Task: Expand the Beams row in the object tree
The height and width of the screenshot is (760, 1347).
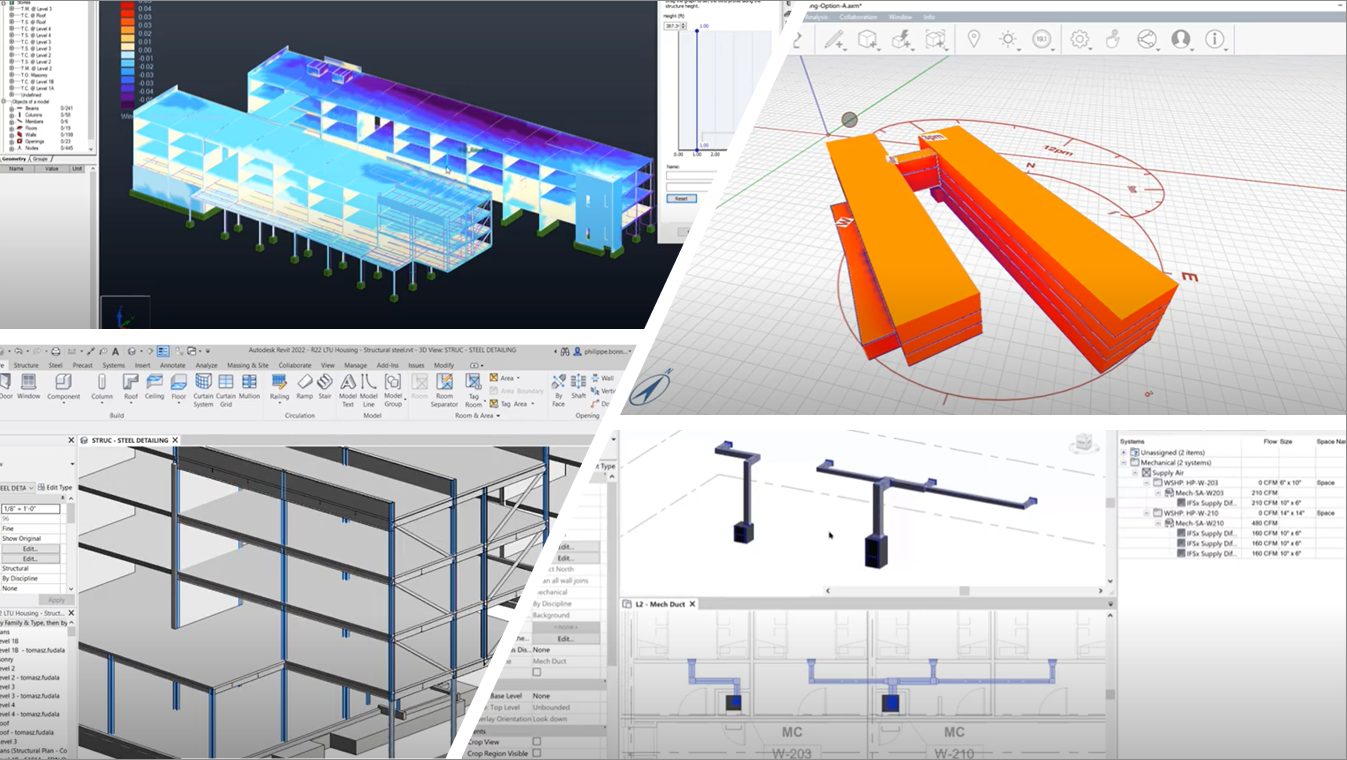Action: click(11, 107)
